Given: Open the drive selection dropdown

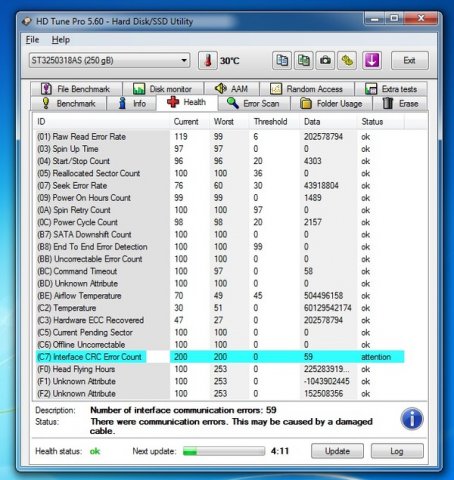Looking at the screenshot, I should [109, 60].
